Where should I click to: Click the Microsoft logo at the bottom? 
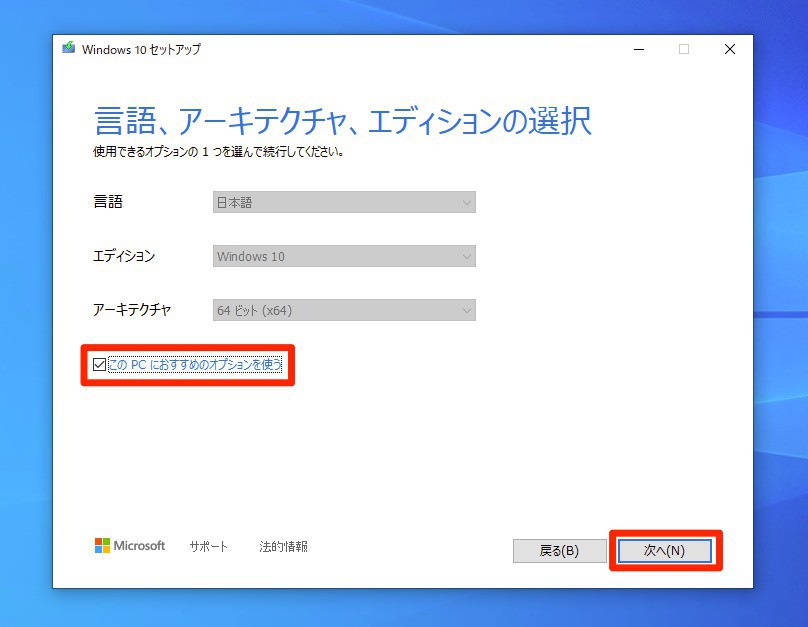[x=130, y=546]
